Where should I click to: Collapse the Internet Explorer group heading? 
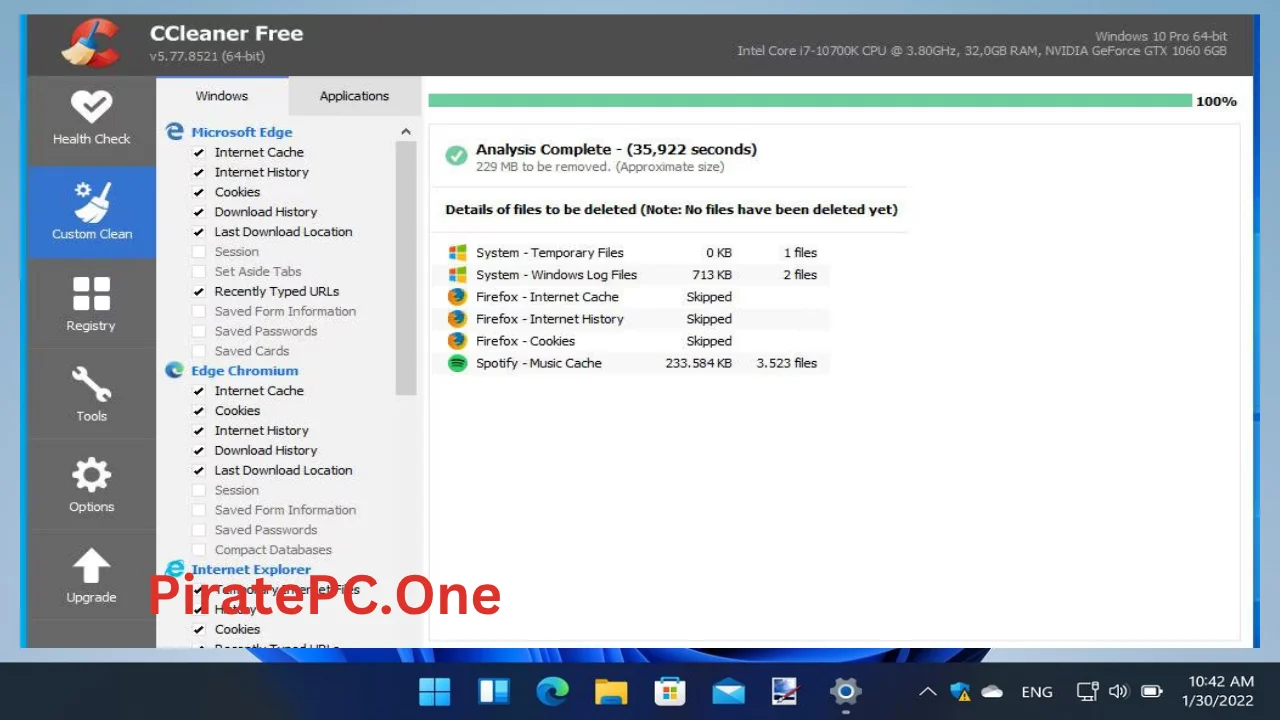tap(251, 569)
